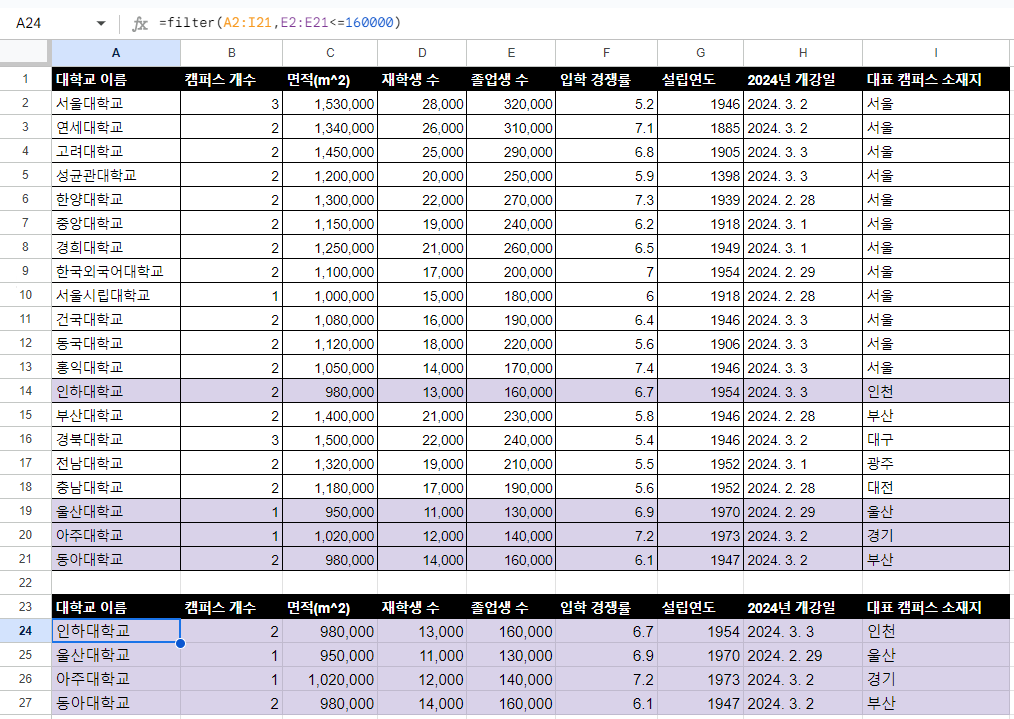Select column E header

pos(511,53)
